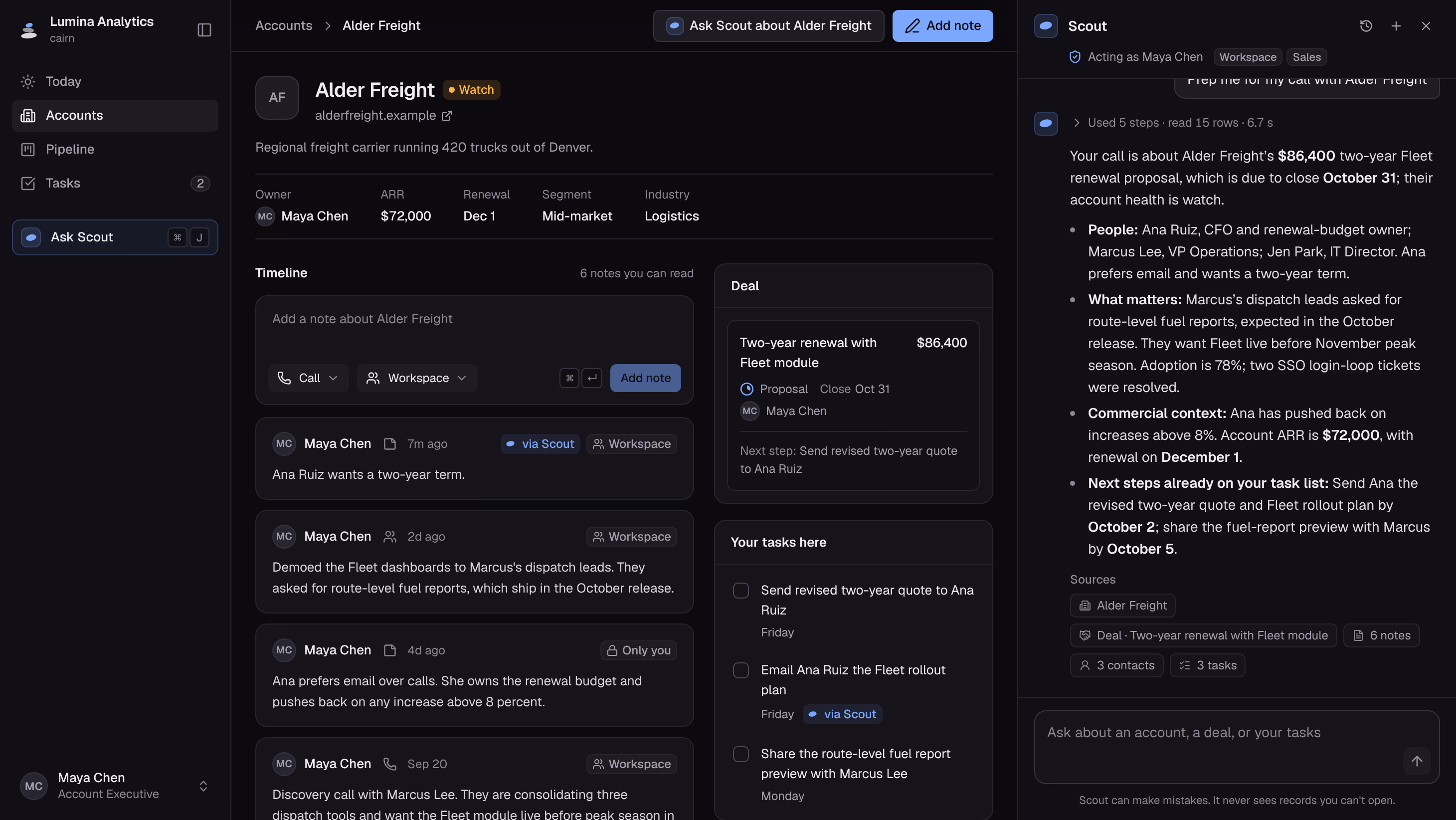Click the AF account avatar
Screen dimensions: 1456x820
tap(277, 97)
